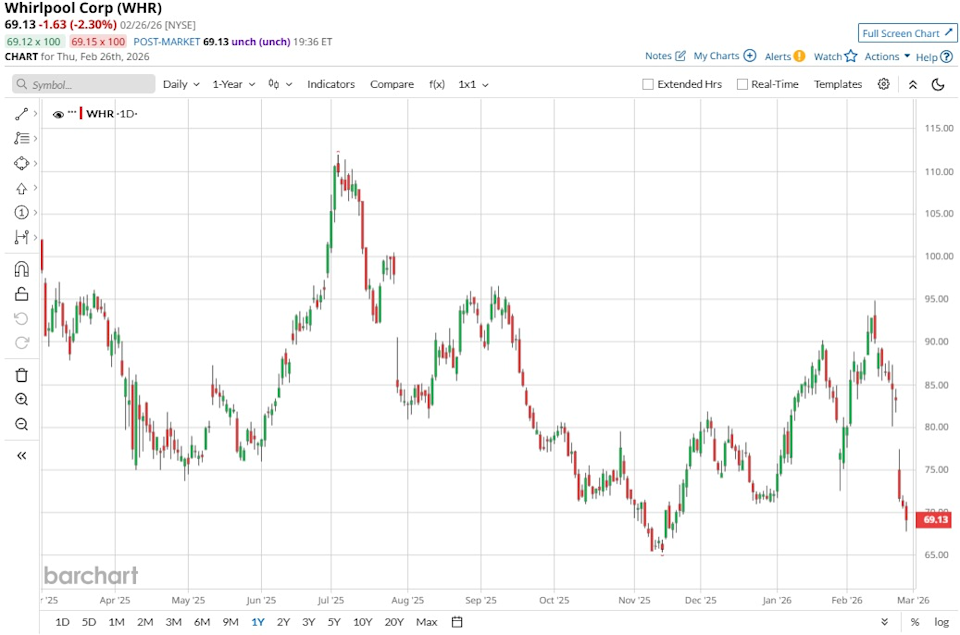
Task: Open the Daily interval dropdown
Action: [x=180, y=84]
